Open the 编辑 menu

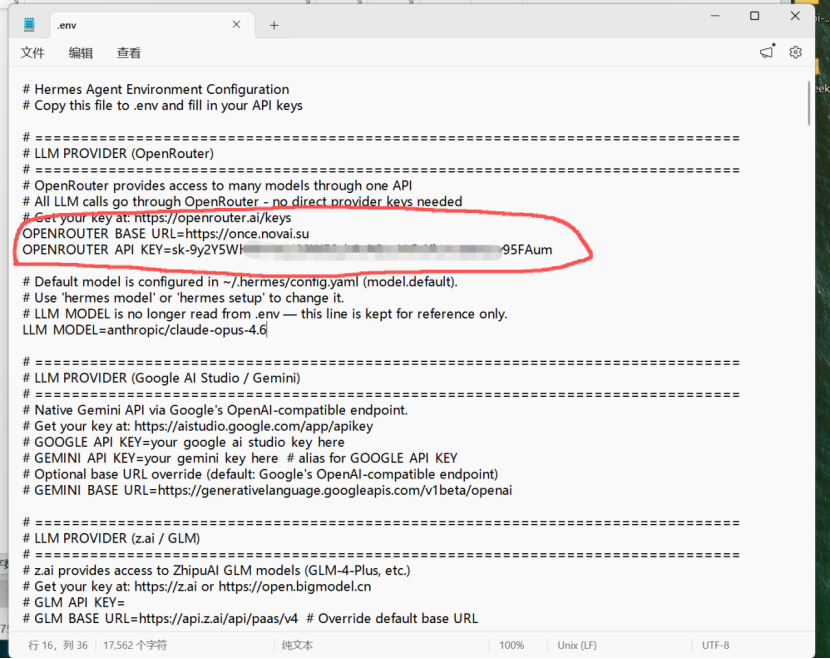tap(81, 52)
